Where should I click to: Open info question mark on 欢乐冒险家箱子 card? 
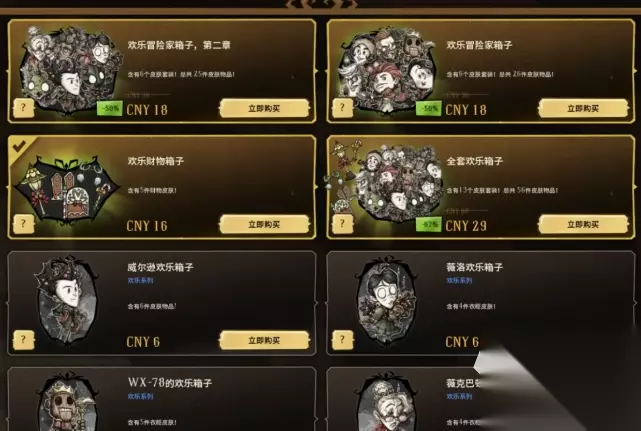coord(343,108)
